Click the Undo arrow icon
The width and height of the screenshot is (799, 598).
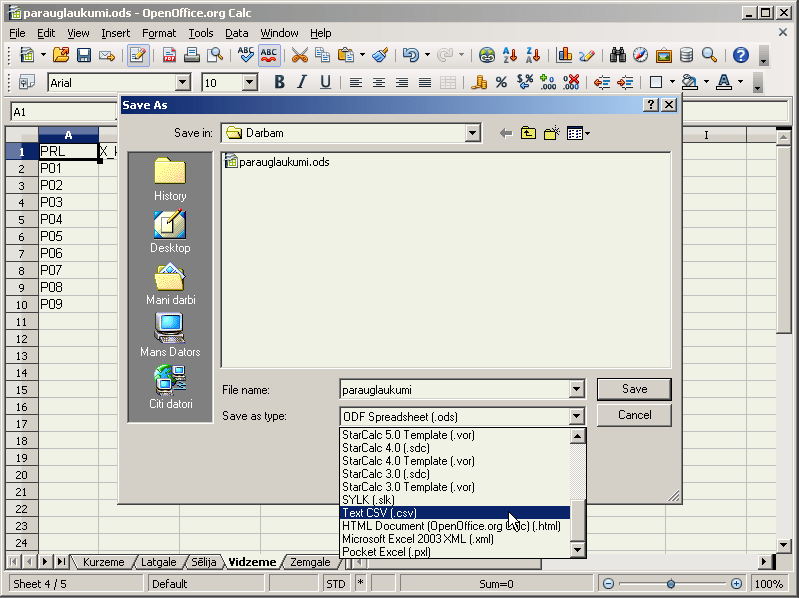tap(411, 55)
